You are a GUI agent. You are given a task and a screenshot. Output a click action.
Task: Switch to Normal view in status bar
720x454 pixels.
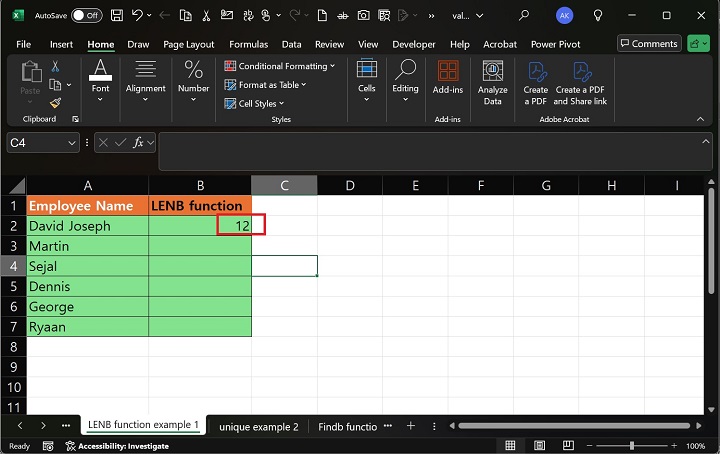coord(510,446)
